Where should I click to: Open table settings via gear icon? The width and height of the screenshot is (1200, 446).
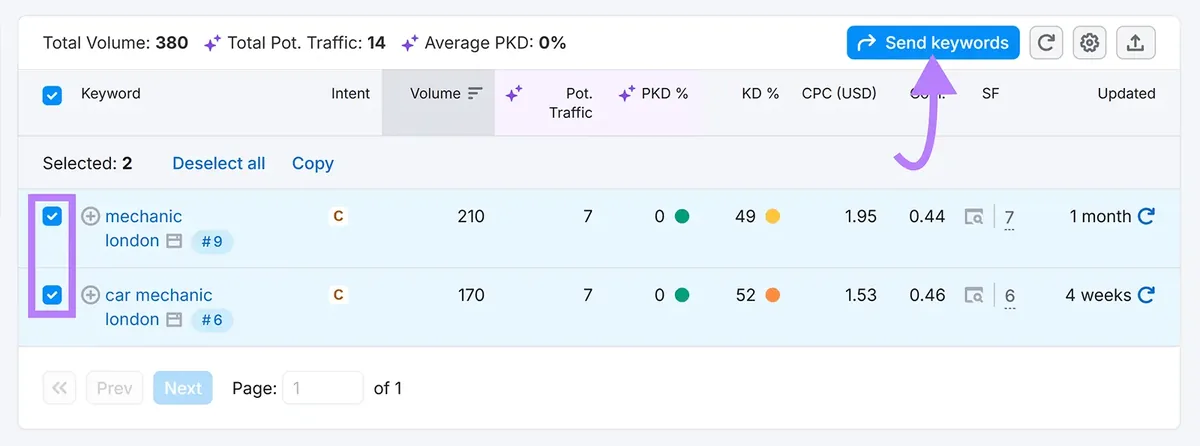pos(1090,43)
